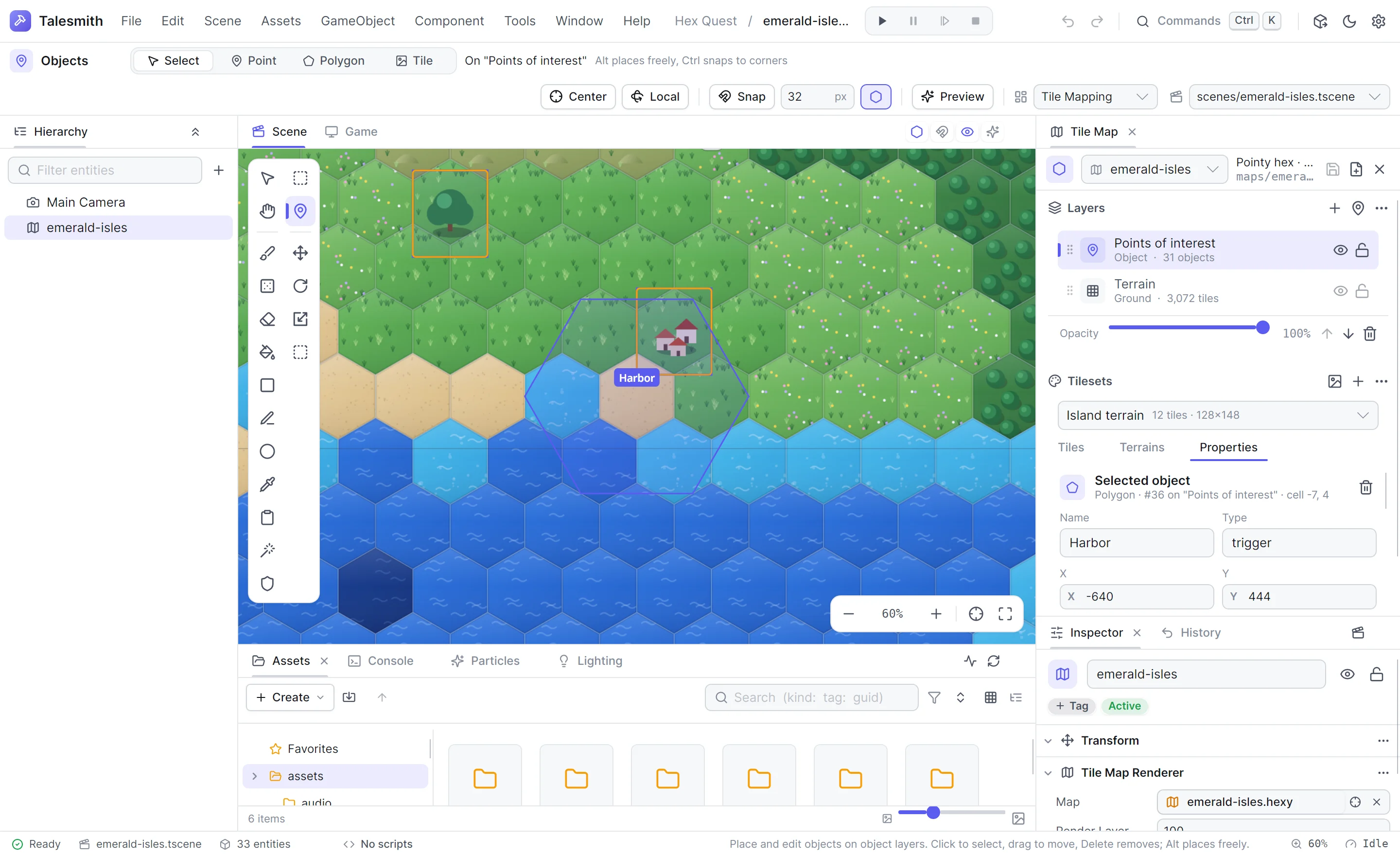Hide the Points of interest layer
Viewport: 1400px width, 856px height.
(1340, 250)
